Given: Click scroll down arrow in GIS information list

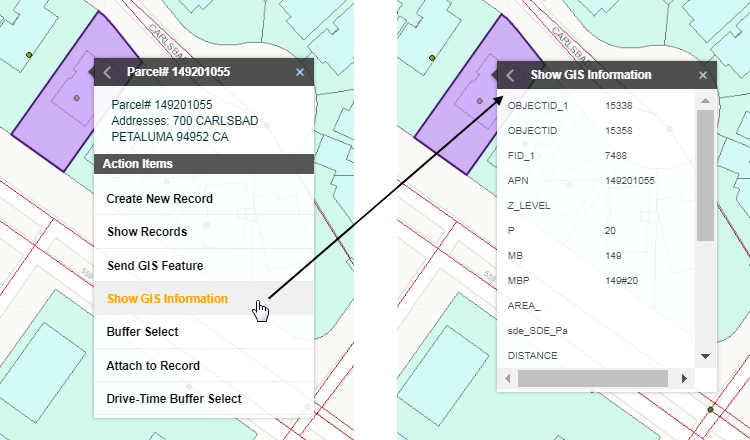Looking at the screenshot, I should pos(705,356).
